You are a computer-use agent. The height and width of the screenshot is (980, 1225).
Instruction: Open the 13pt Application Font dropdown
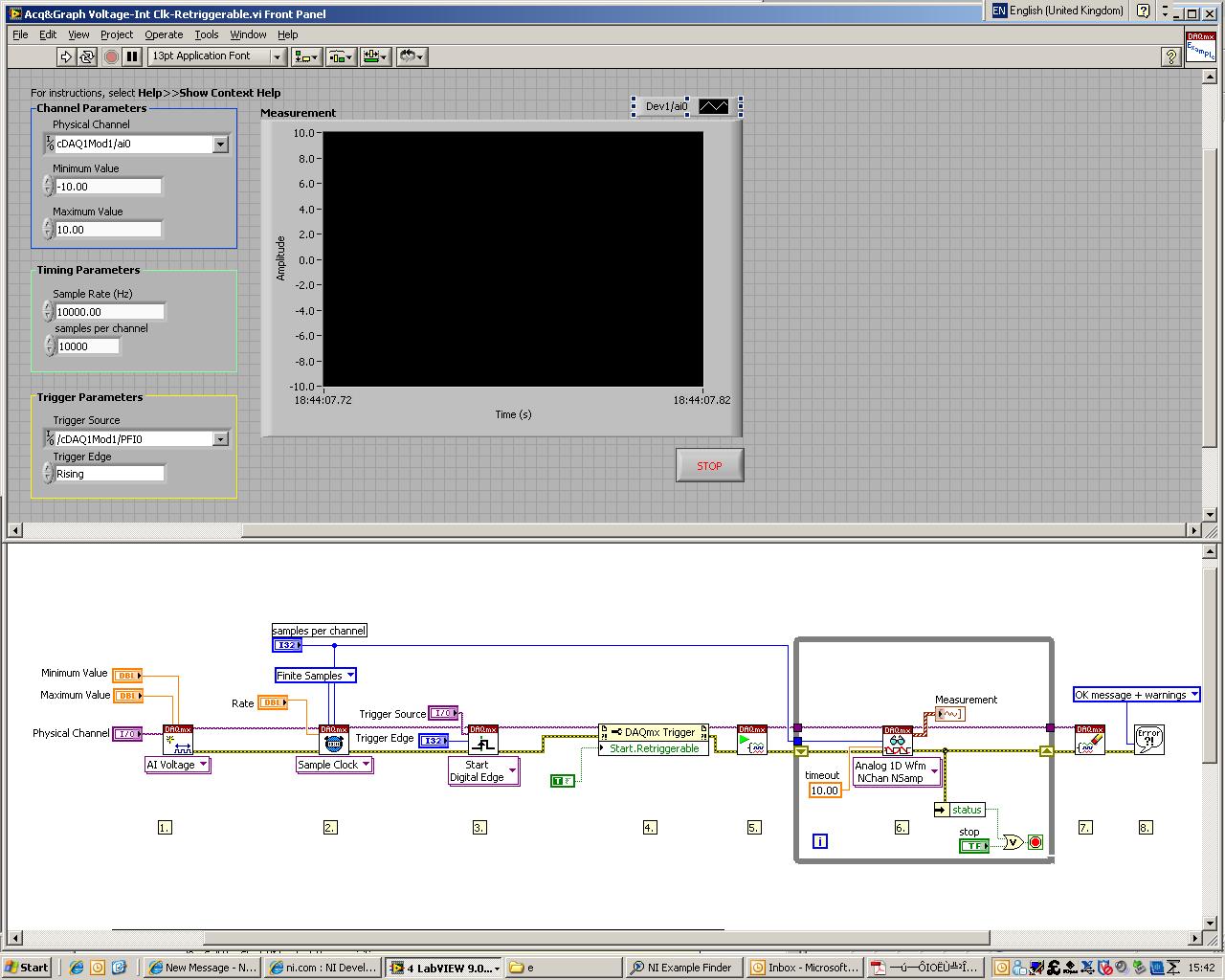(217, 56)
